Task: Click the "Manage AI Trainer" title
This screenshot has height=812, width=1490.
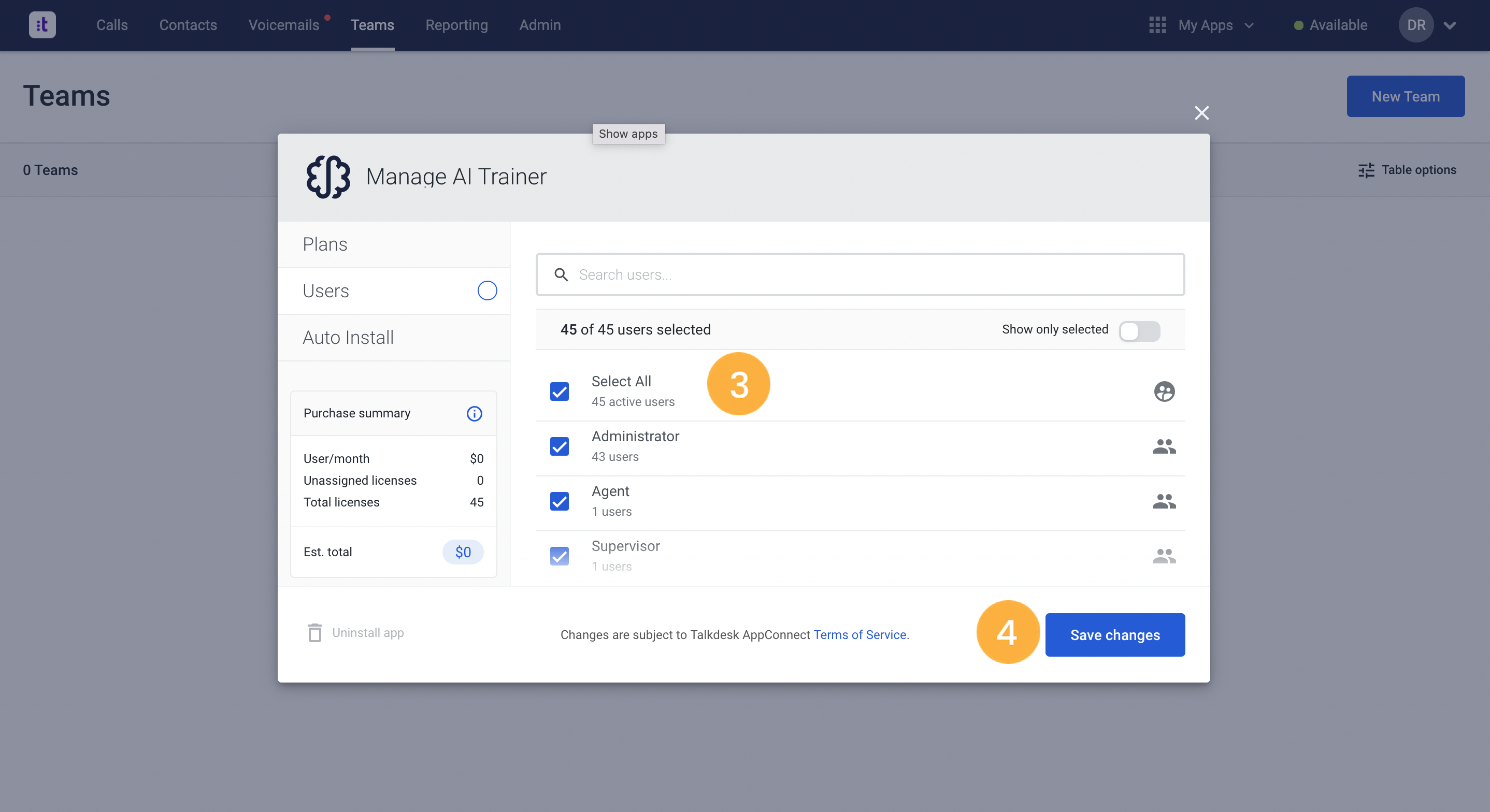Action: [456, 177]
